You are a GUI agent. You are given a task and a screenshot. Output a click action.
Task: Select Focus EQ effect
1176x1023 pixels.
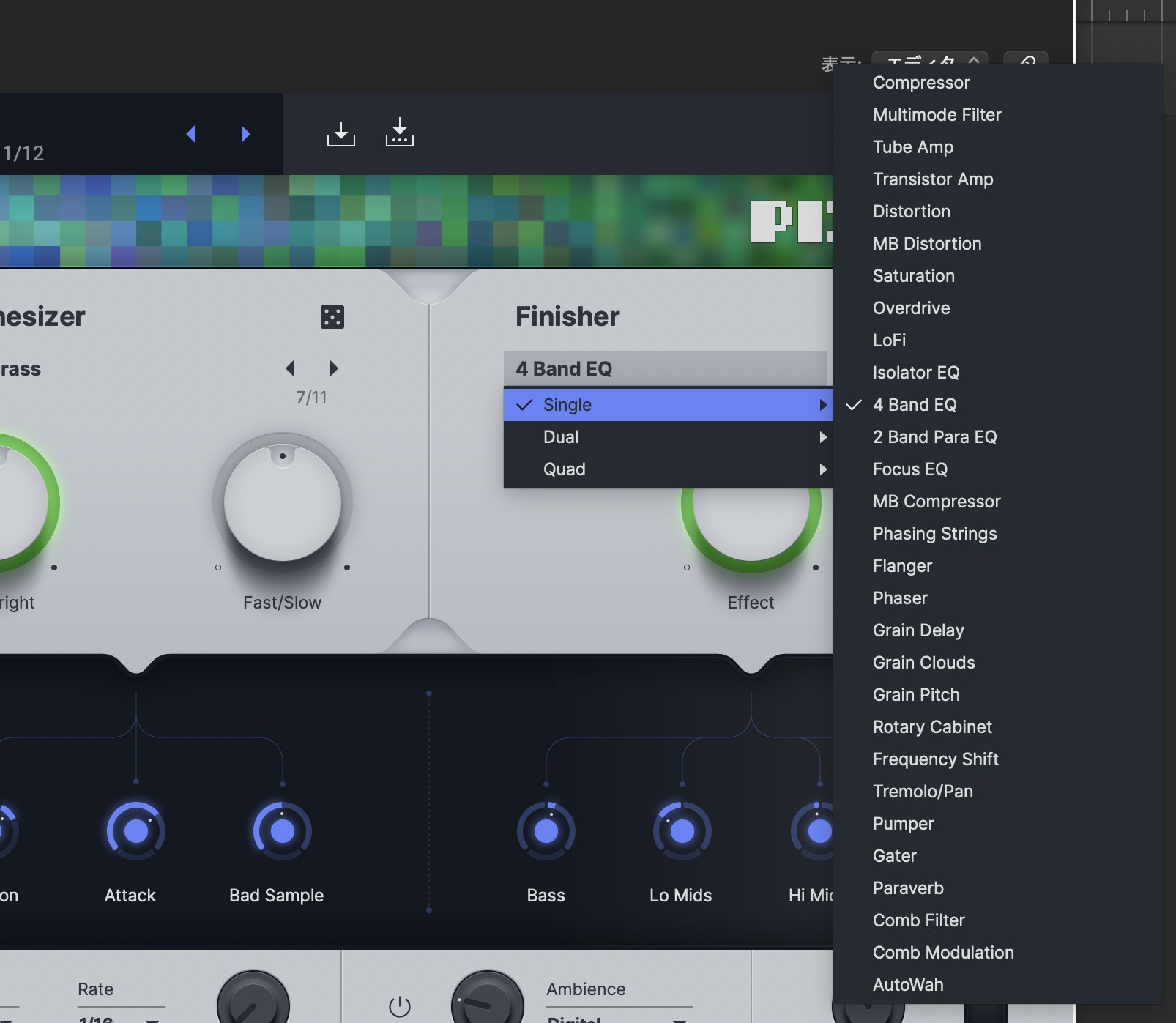click(x=998, y=469)
